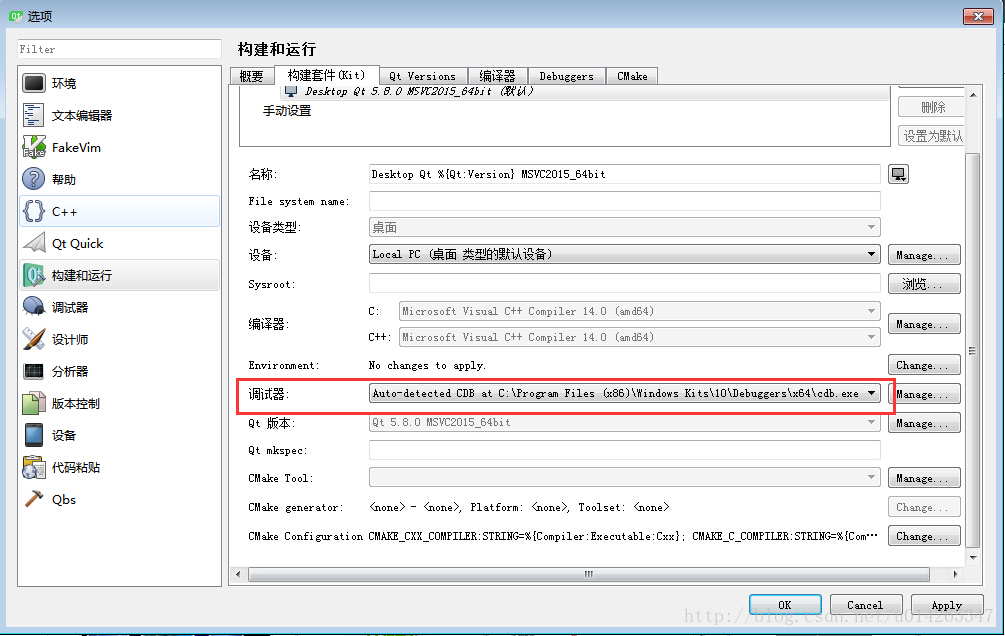Click Manage button next to 设备 dropdown
This screenshot has height=636, width=1005.
924,255
